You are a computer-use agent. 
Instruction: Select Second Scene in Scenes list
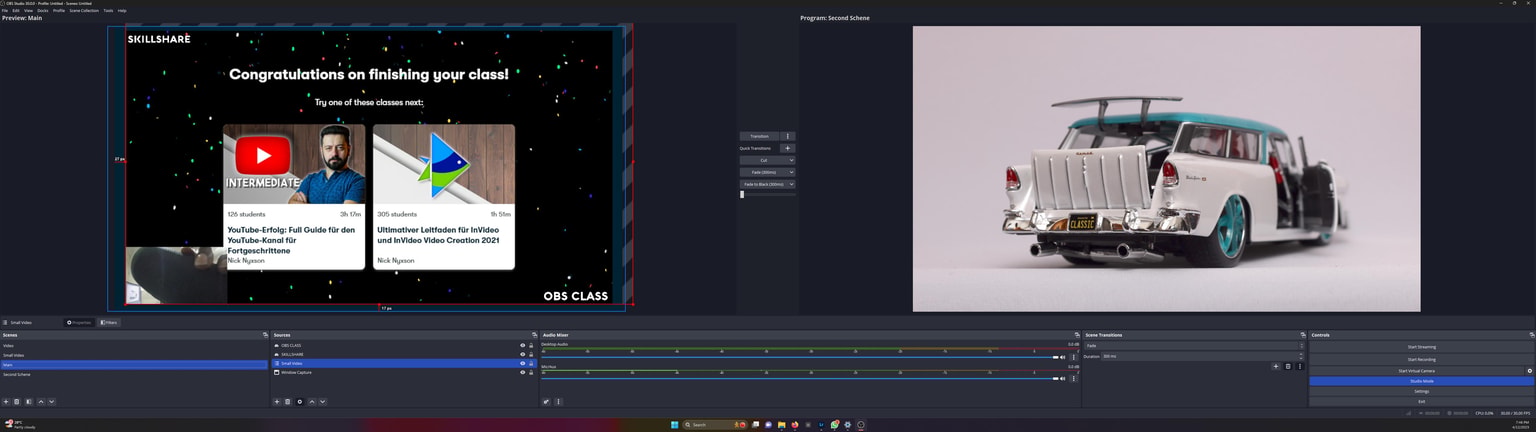pyautogui.click(x=134, y=374)
